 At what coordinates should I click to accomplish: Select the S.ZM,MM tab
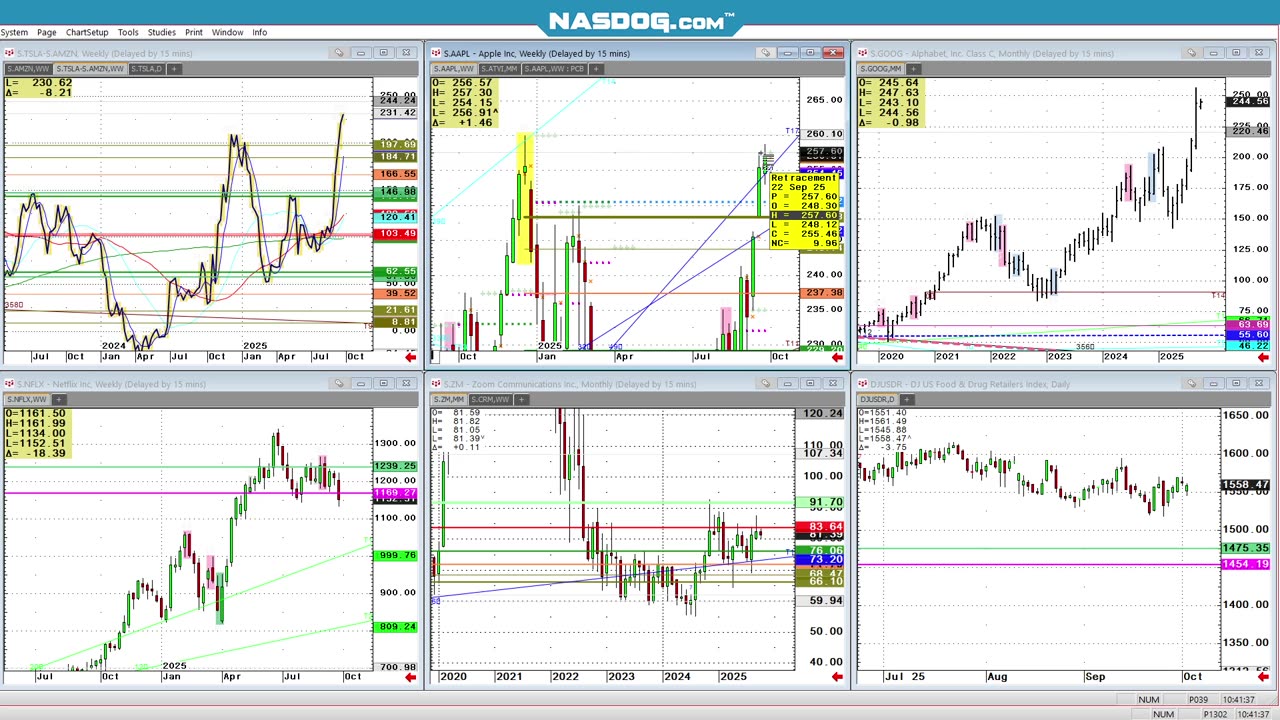449,399
